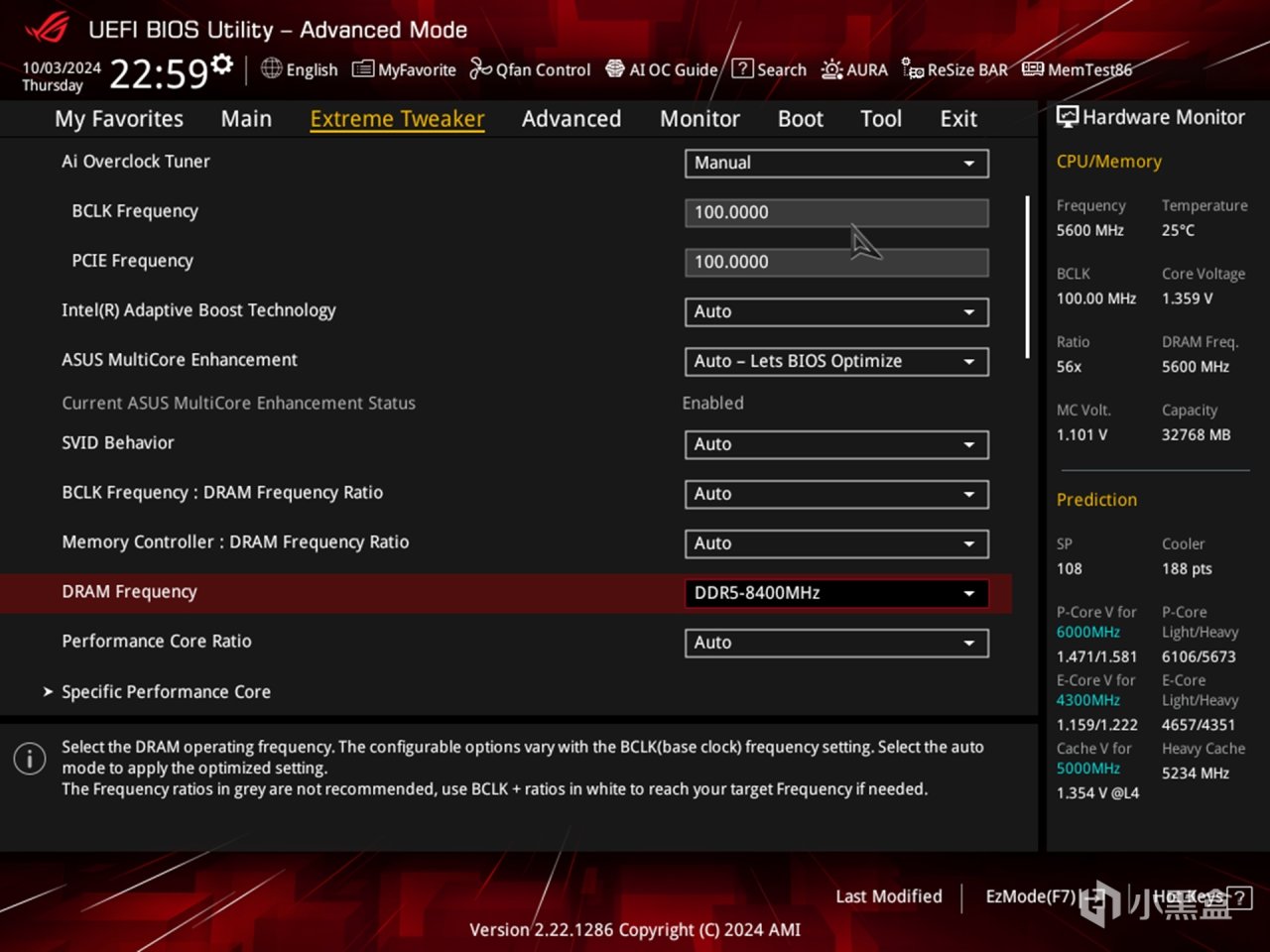The width and height of the screenshot is (1270, 952).
Task: Expand Memory Controller : DRAM Frequency Ratio dropdown
Action: (836, 543)
